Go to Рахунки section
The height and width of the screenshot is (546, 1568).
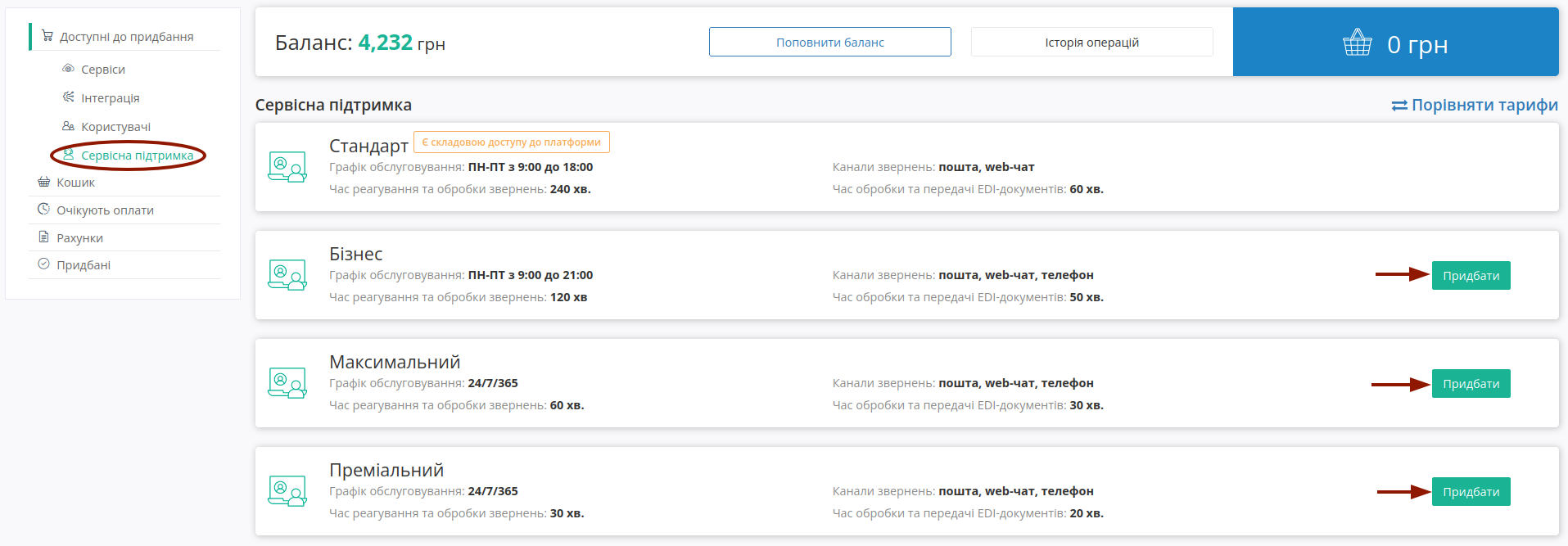79,238
